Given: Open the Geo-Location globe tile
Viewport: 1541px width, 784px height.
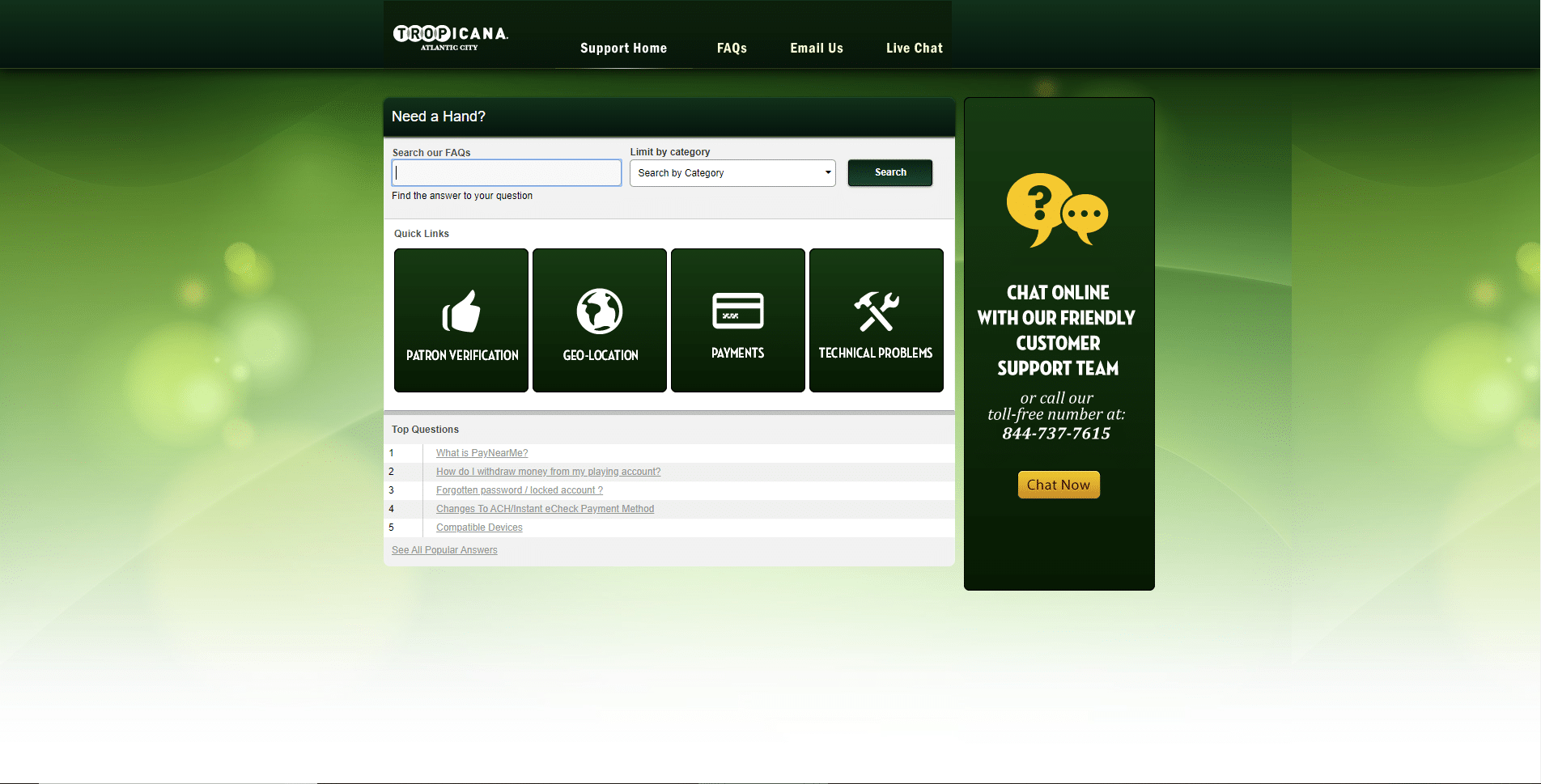Looking at the screenshot, I should coord(600,320).
